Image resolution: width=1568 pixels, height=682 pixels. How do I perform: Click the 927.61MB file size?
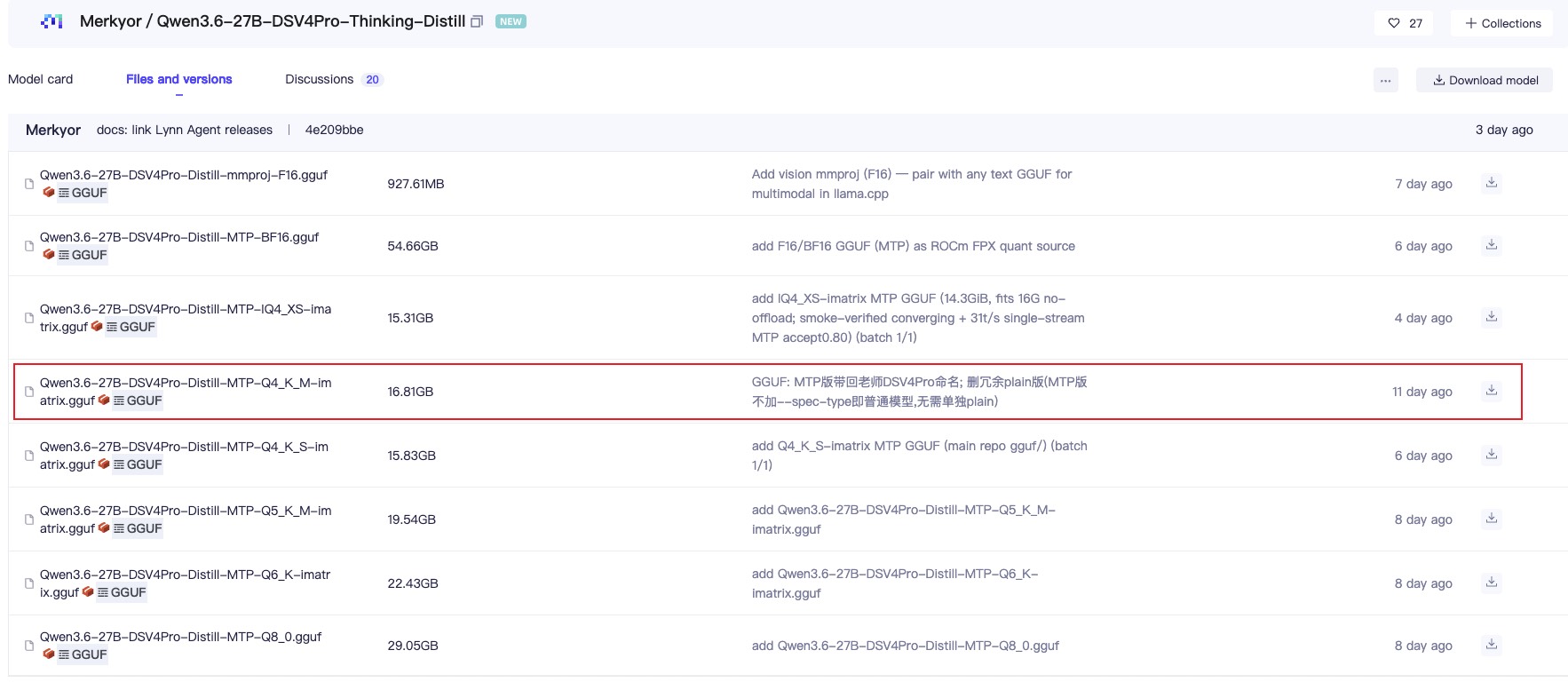tap(416, 184)
